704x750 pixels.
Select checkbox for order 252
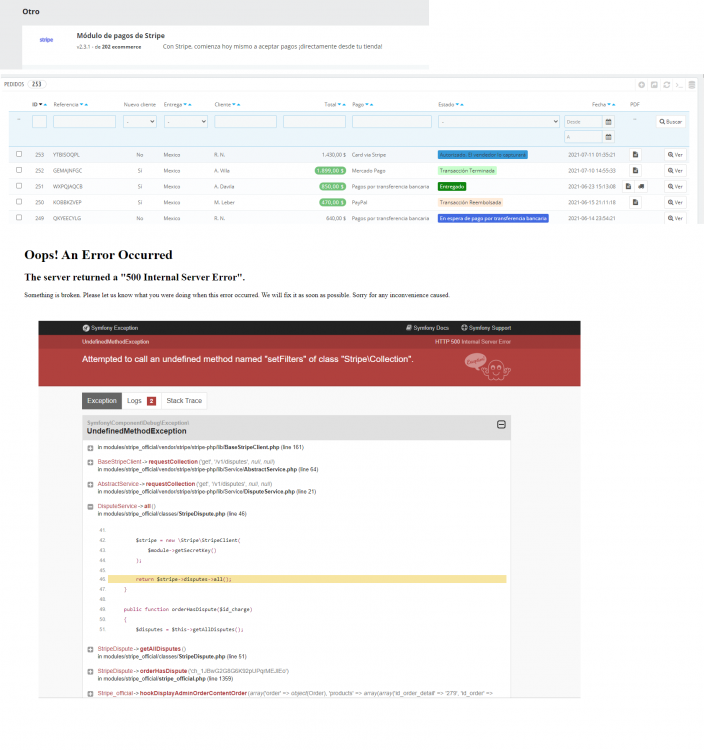point(19,170)
